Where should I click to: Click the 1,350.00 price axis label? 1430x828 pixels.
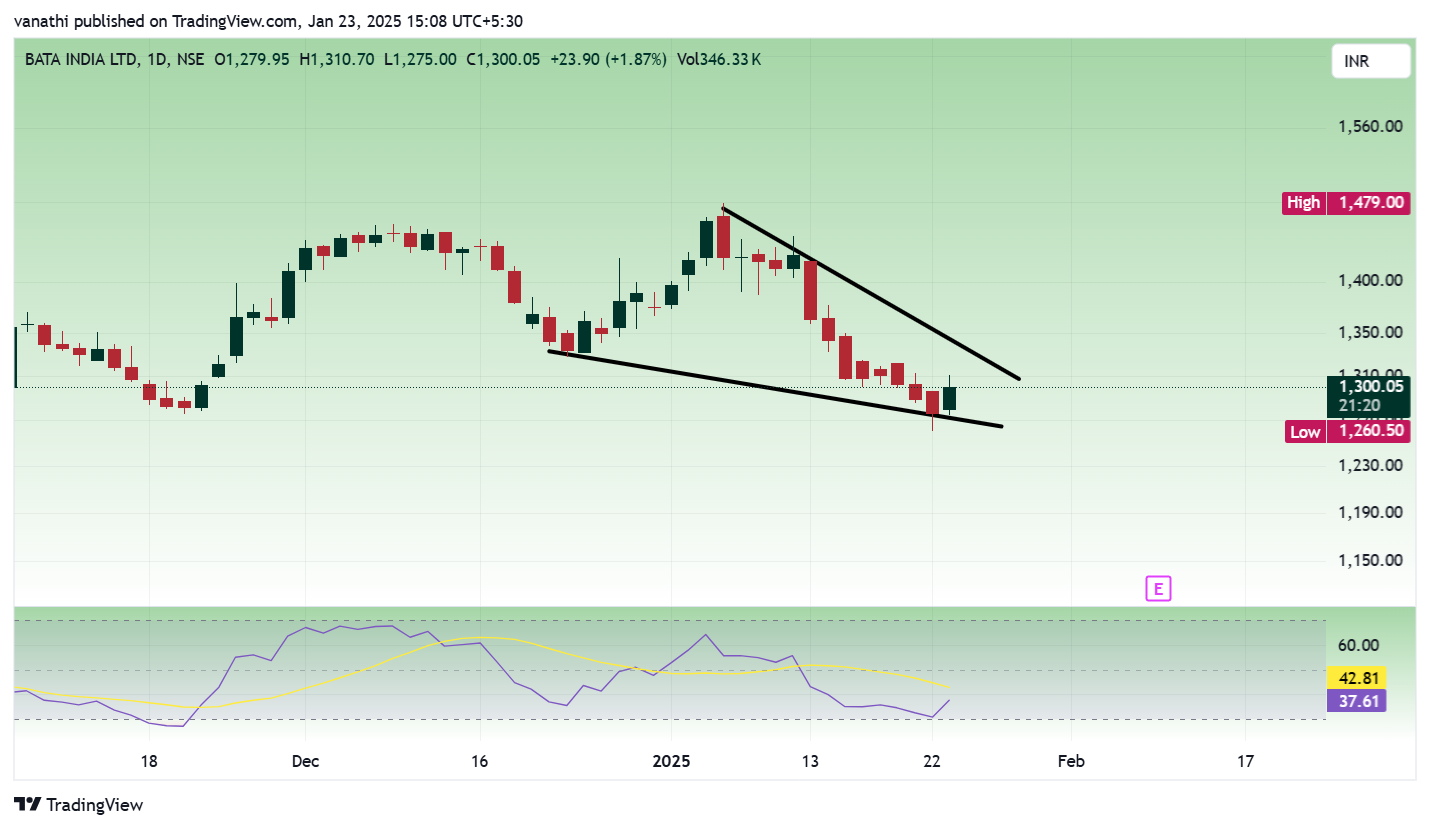pos(1372,333)
